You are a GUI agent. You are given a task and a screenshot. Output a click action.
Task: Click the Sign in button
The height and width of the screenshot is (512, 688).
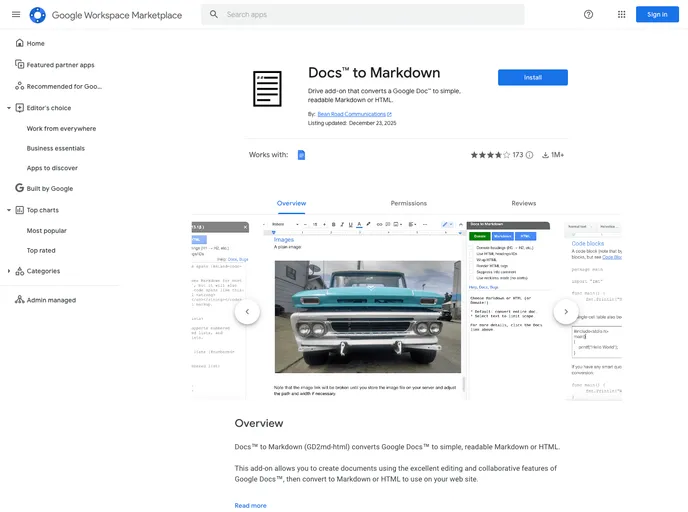click(657, 14)
